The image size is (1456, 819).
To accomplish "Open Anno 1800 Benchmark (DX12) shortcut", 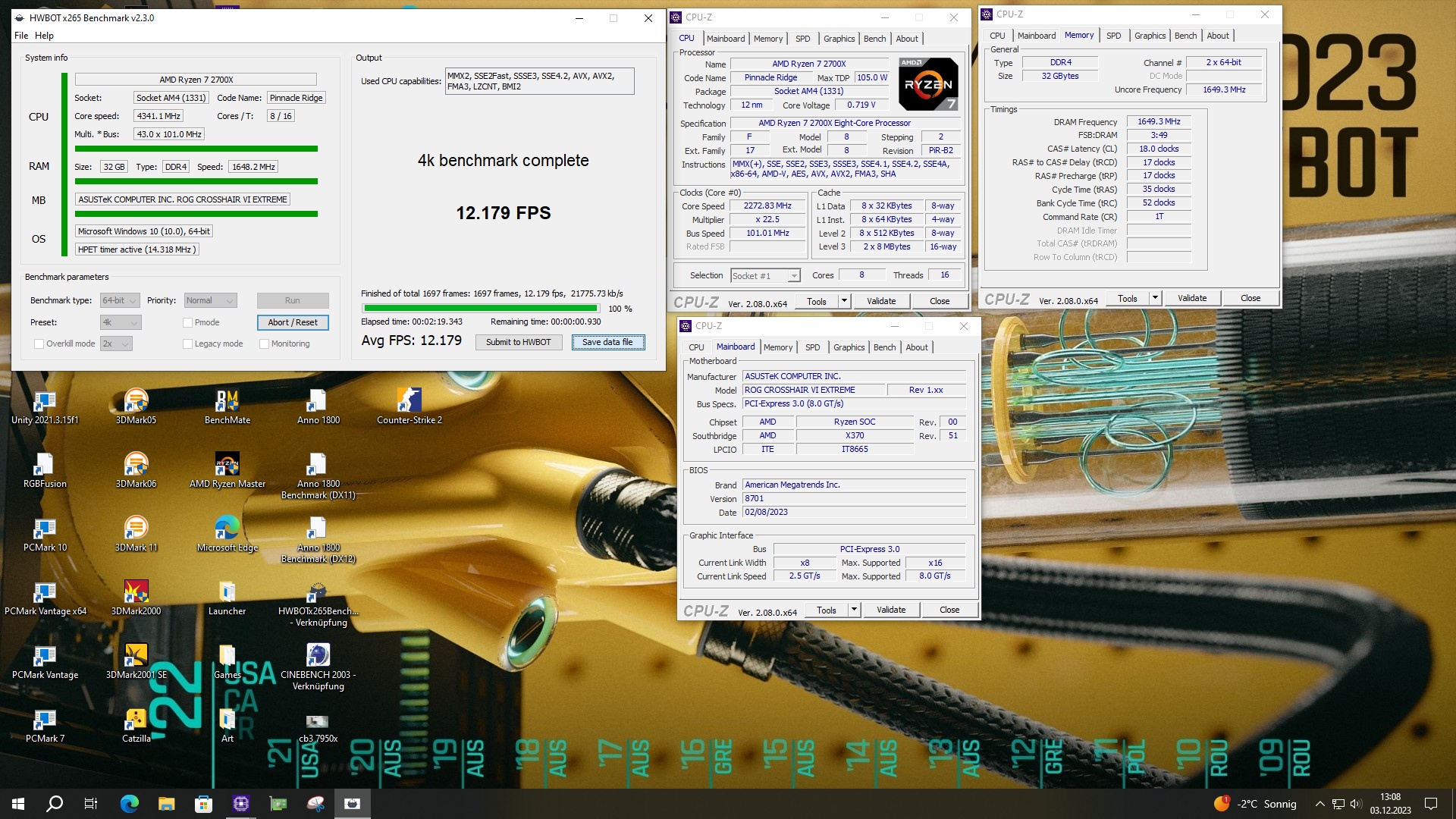I will tap(318, 540).
